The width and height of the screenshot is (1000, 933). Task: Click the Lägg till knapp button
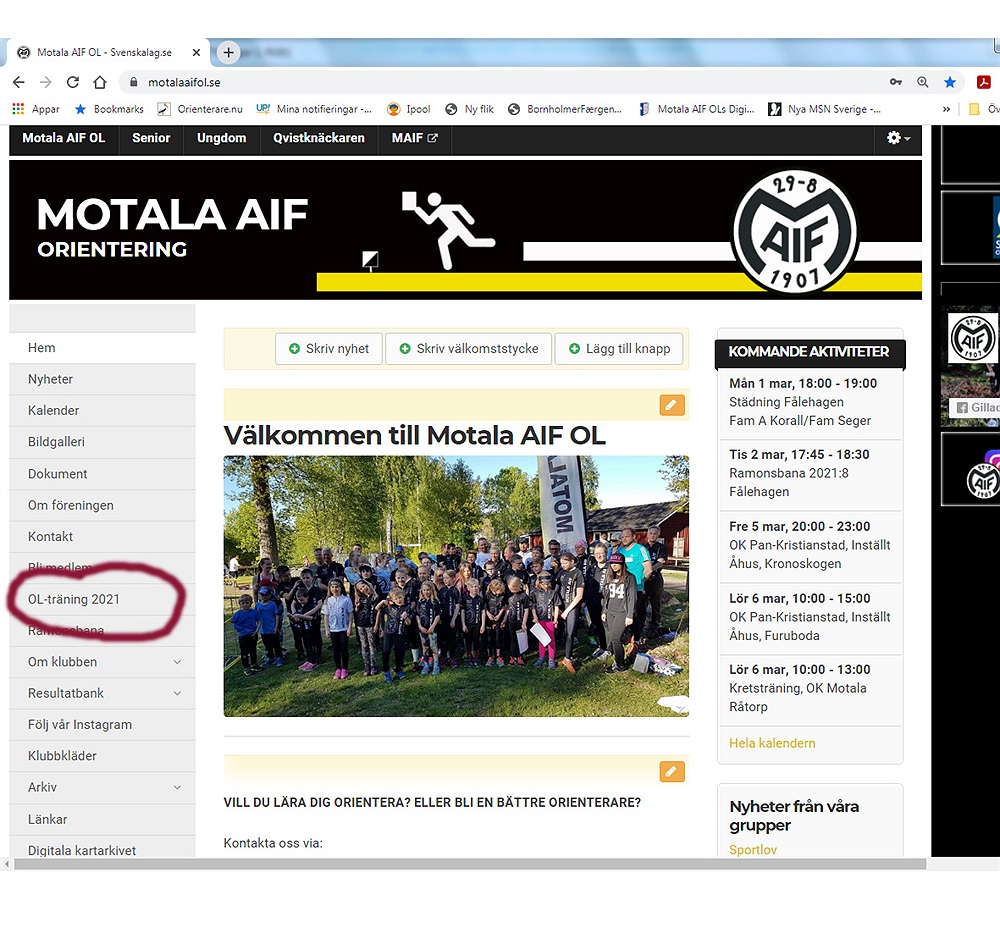[x=619, y=349]
